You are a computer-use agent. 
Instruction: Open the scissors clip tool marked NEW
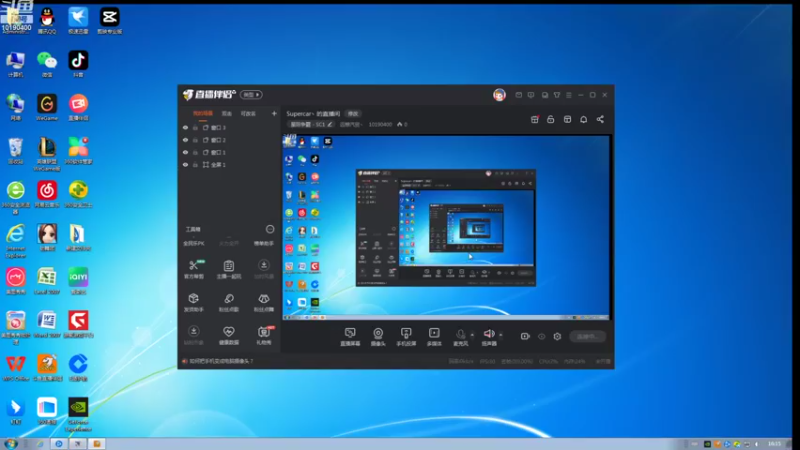pos(194,269)
